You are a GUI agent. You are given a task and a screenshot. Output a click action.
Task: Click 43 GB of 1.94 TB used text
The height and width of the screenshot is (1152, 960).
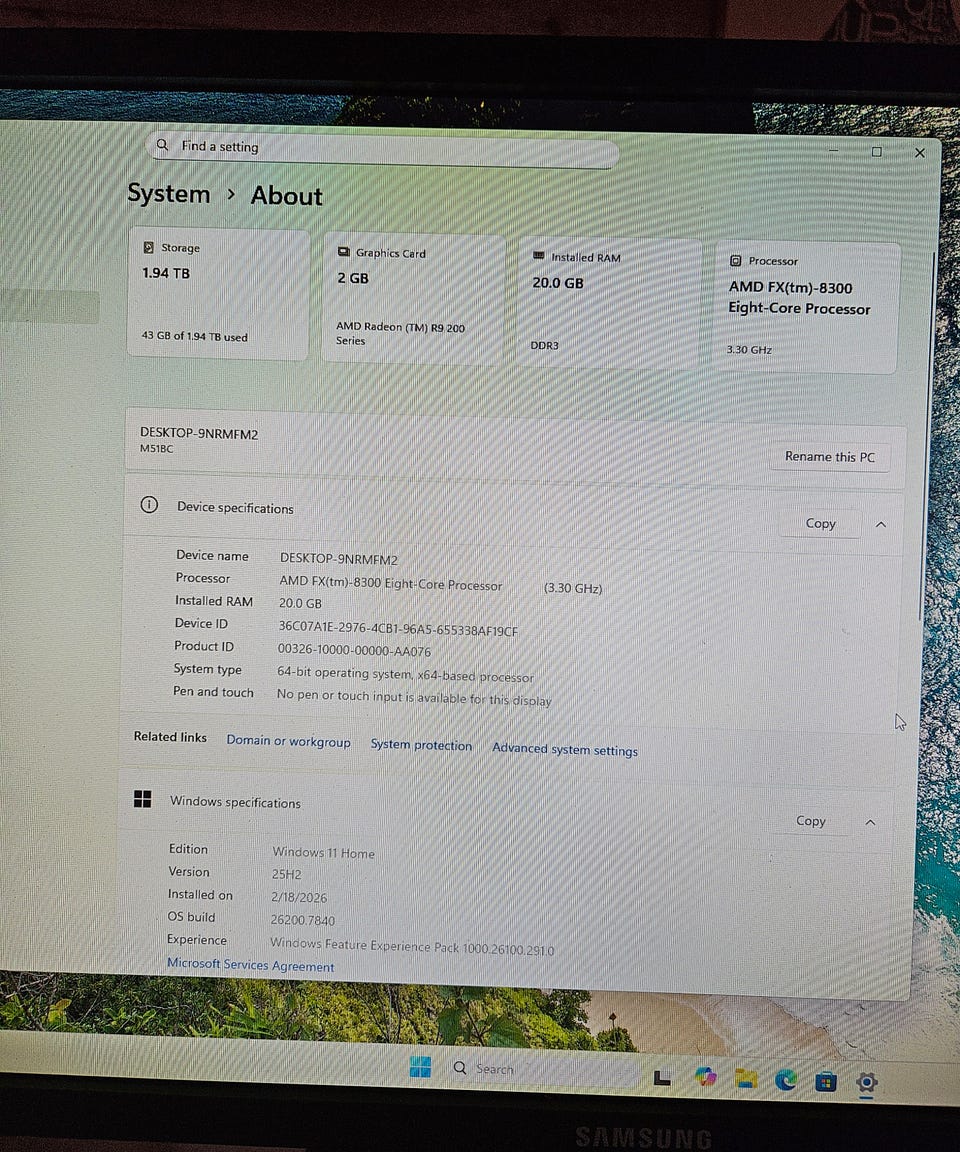coord(195,336)
